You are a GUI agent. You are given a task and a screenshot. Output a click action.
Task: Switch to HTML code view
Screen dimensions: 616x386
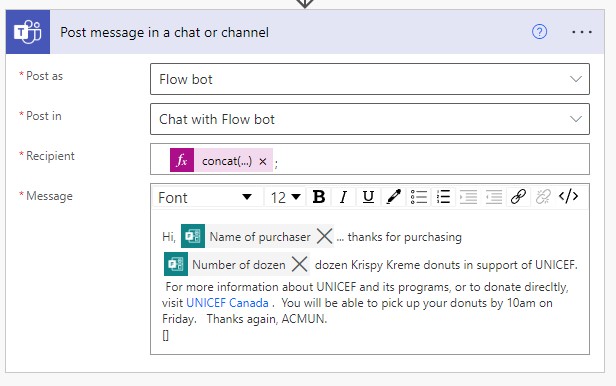tap(568, 196)
